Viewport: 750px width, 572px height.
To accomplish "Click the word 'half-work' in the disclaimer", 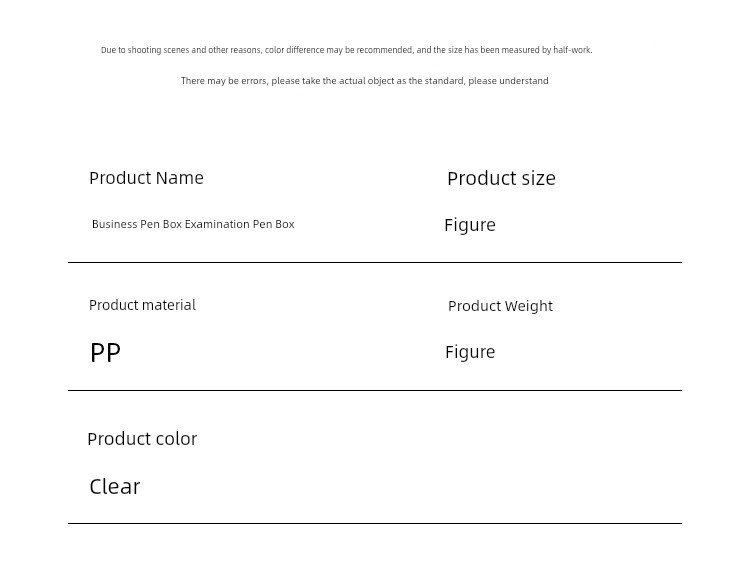I will 572,50.
